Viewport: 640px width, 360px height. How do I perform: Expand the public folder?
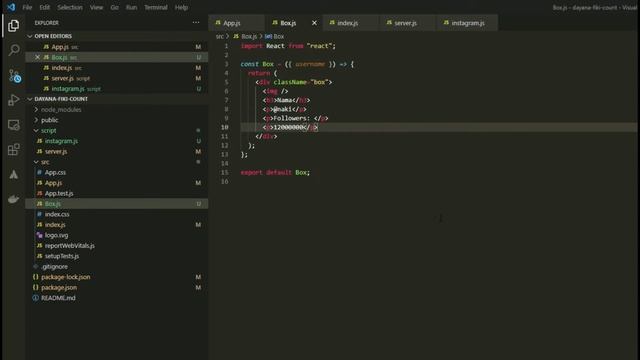pyautogui.click(x=49, y=120)
